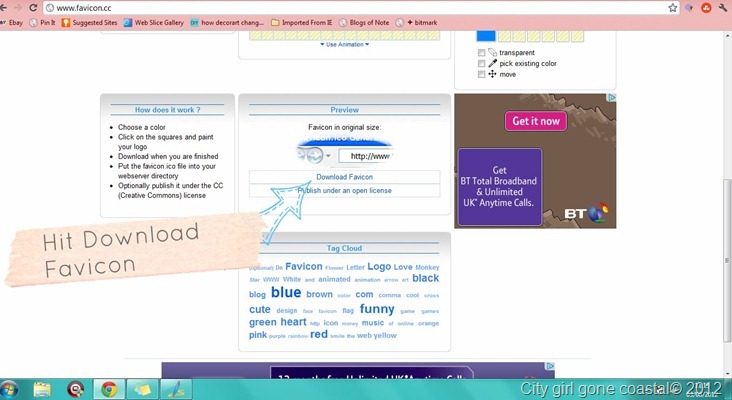Click Download Favicon
Screen dimensions: 732x400
click(345, 177)
